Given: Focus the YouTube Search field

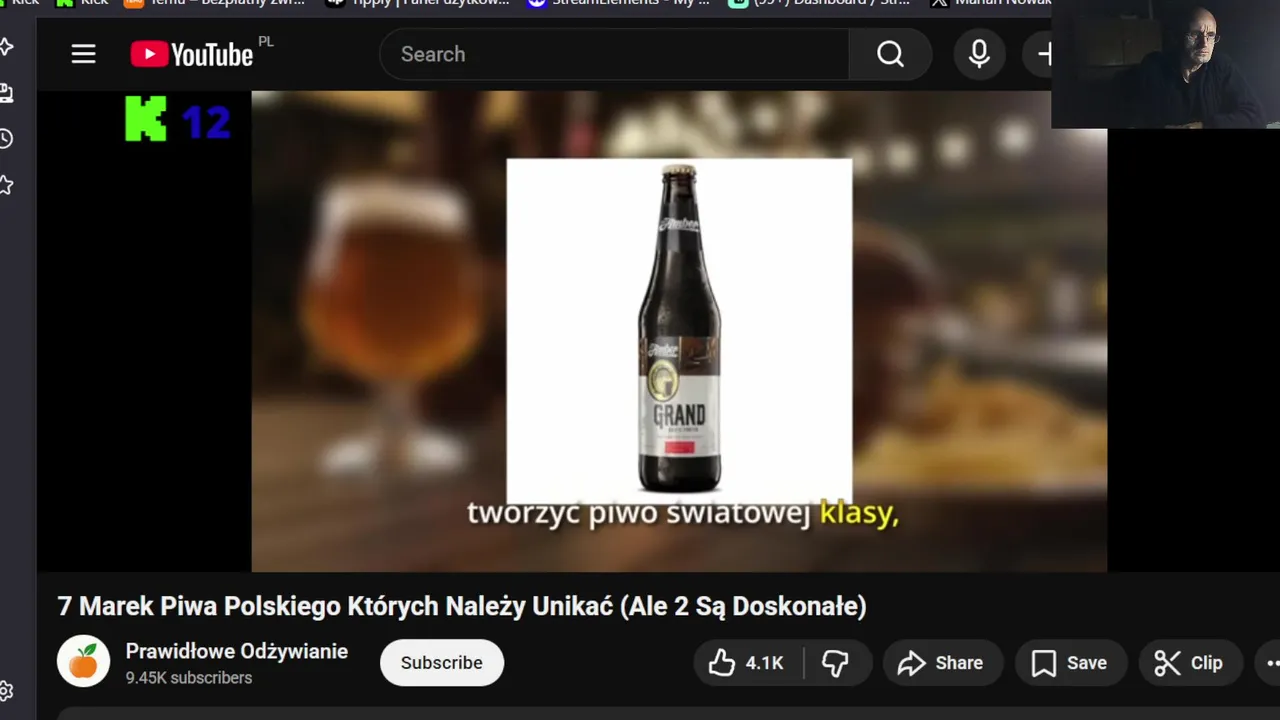Looking at the screenshot, I should [x=614, y=54].
